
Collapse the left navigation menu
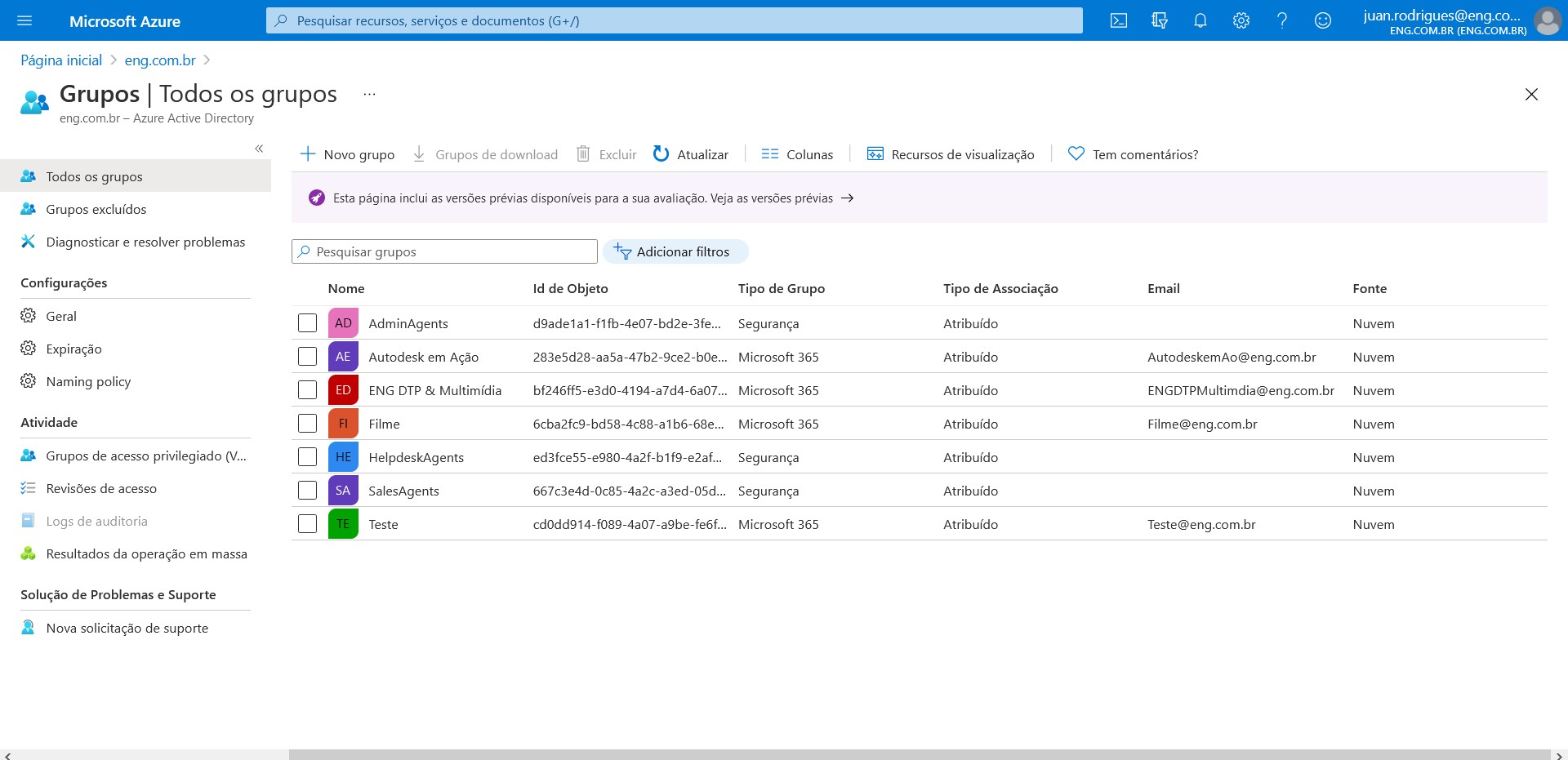coord(259,149)
